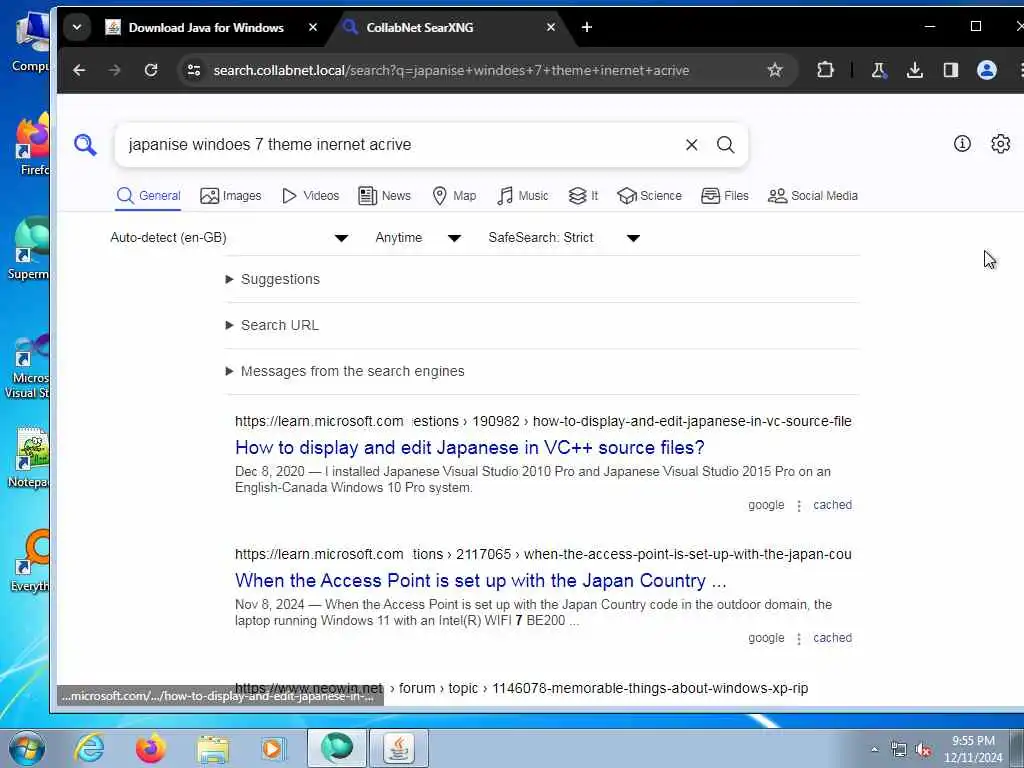
Task: Open Windows Explorer from the taskbar
Action: point(213,748)
